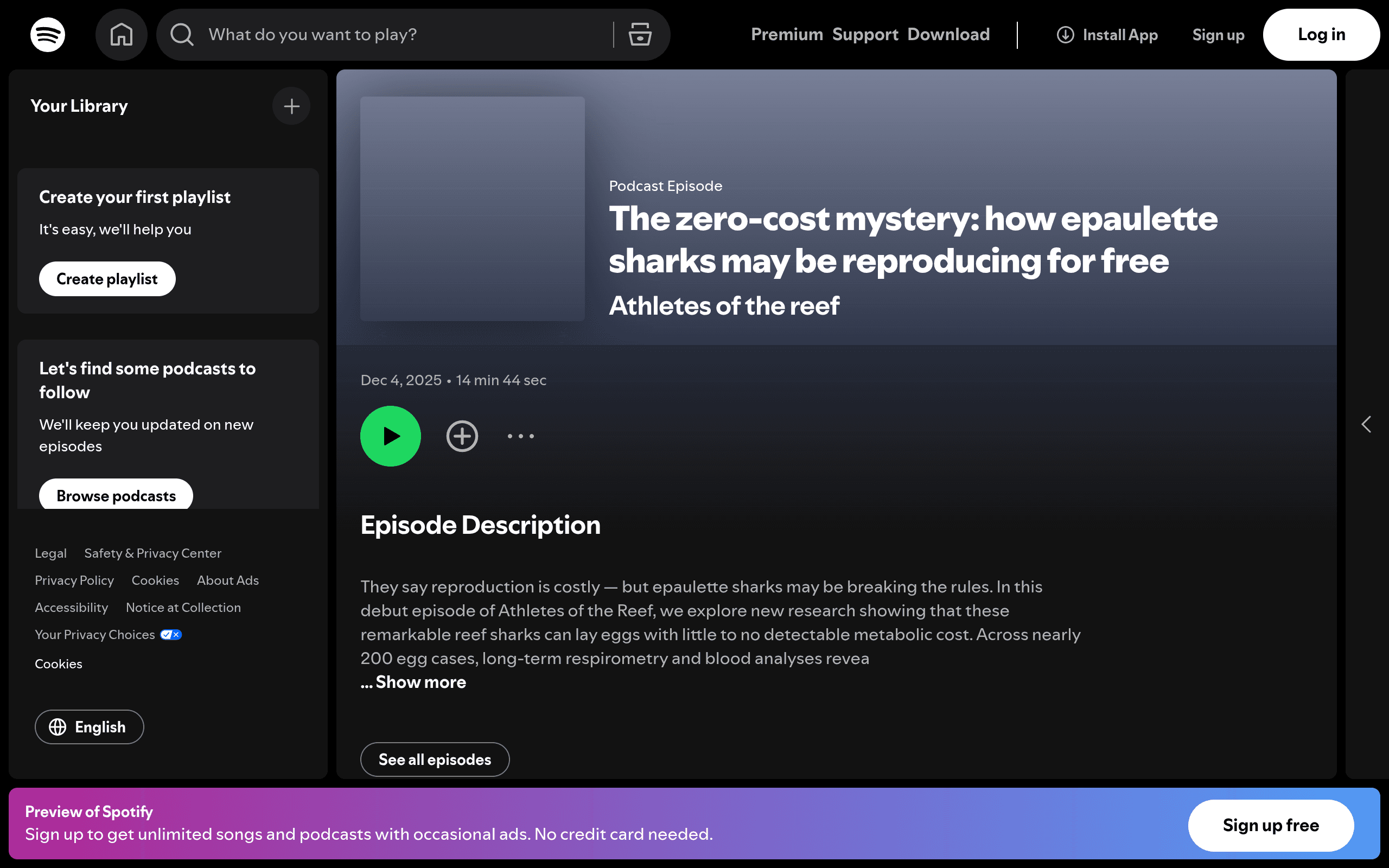Click Browse podcasts button
This screenshot has height=868, width=1389.
116,494
